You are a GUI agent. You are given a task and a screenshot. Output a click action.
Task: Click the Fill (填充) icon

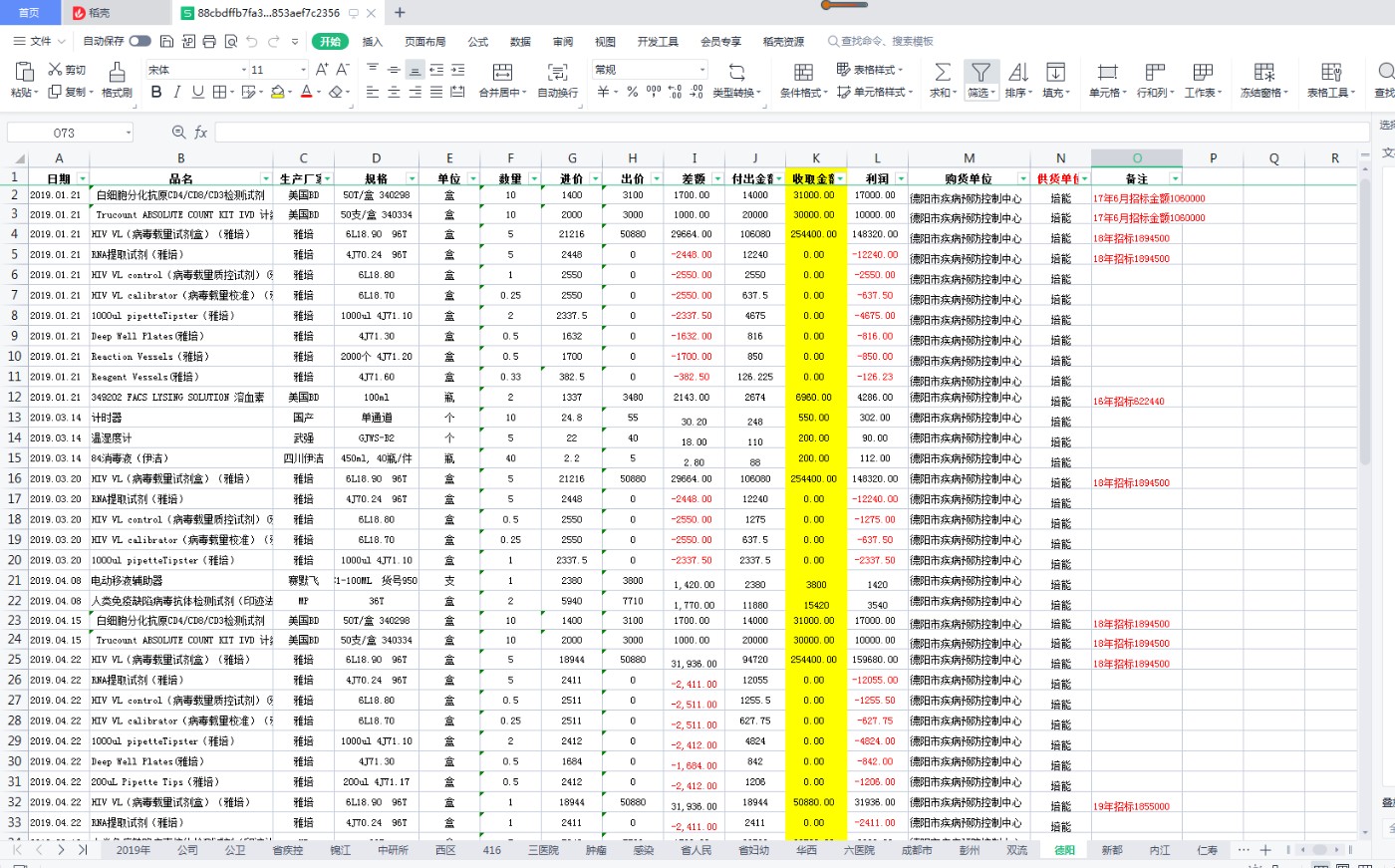[x=1055, y=72]
